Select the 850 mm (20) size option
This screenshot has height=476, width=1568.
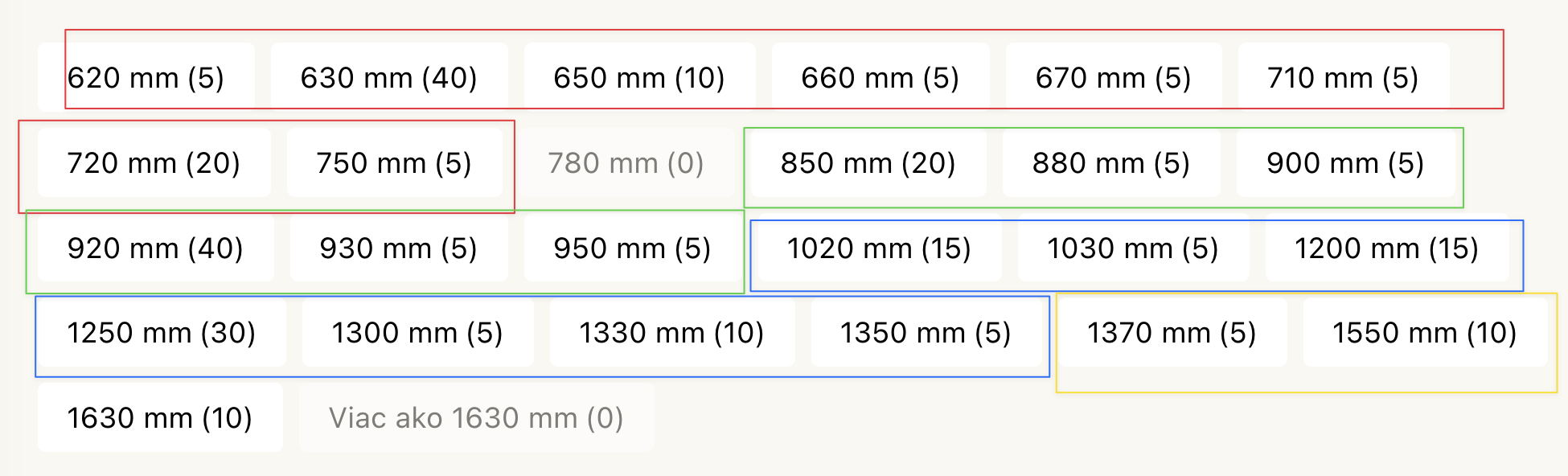[868, 163]
